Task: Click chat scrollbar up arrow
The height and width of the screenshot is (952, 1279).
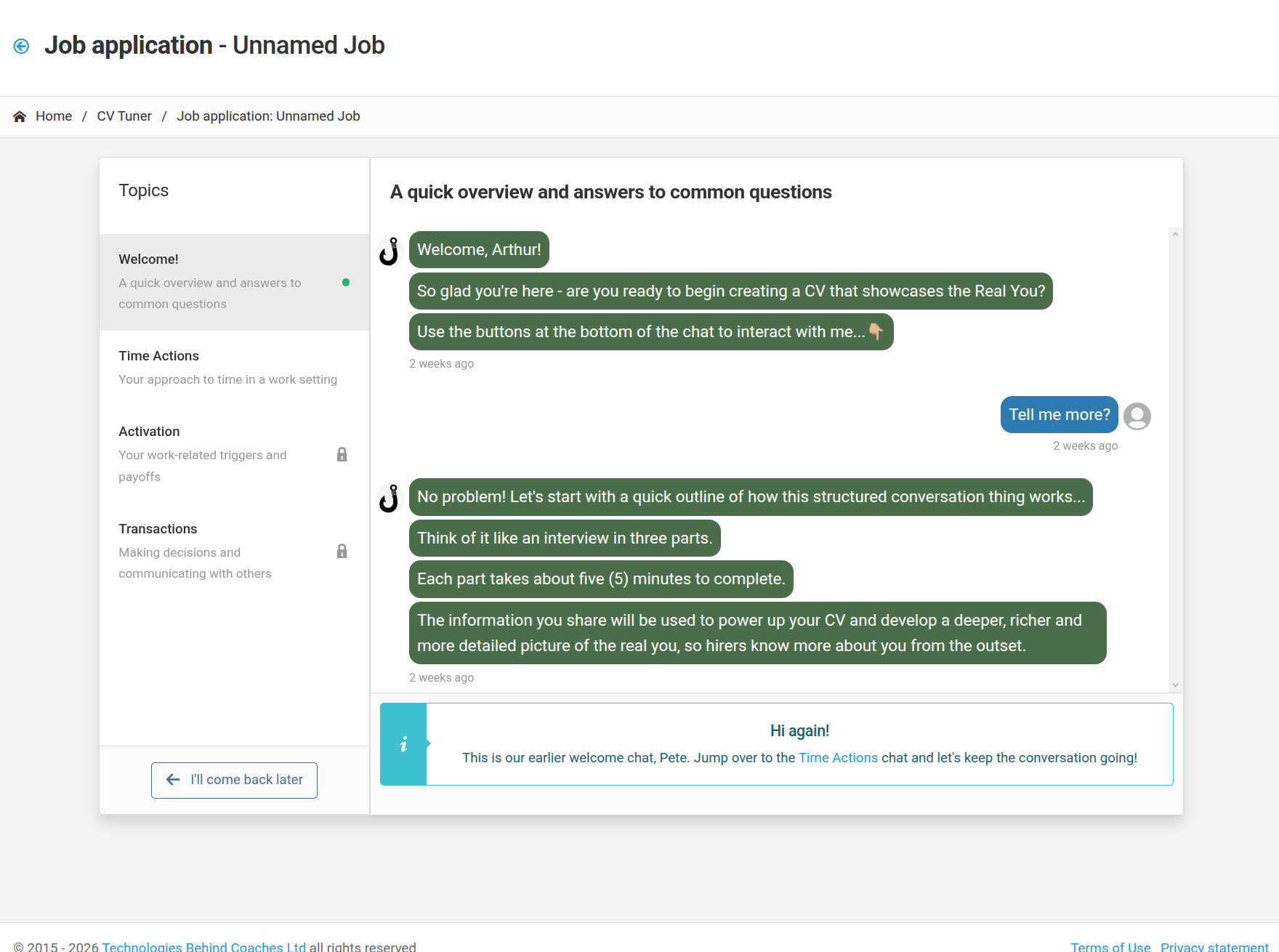Action: click(1175, 235)
